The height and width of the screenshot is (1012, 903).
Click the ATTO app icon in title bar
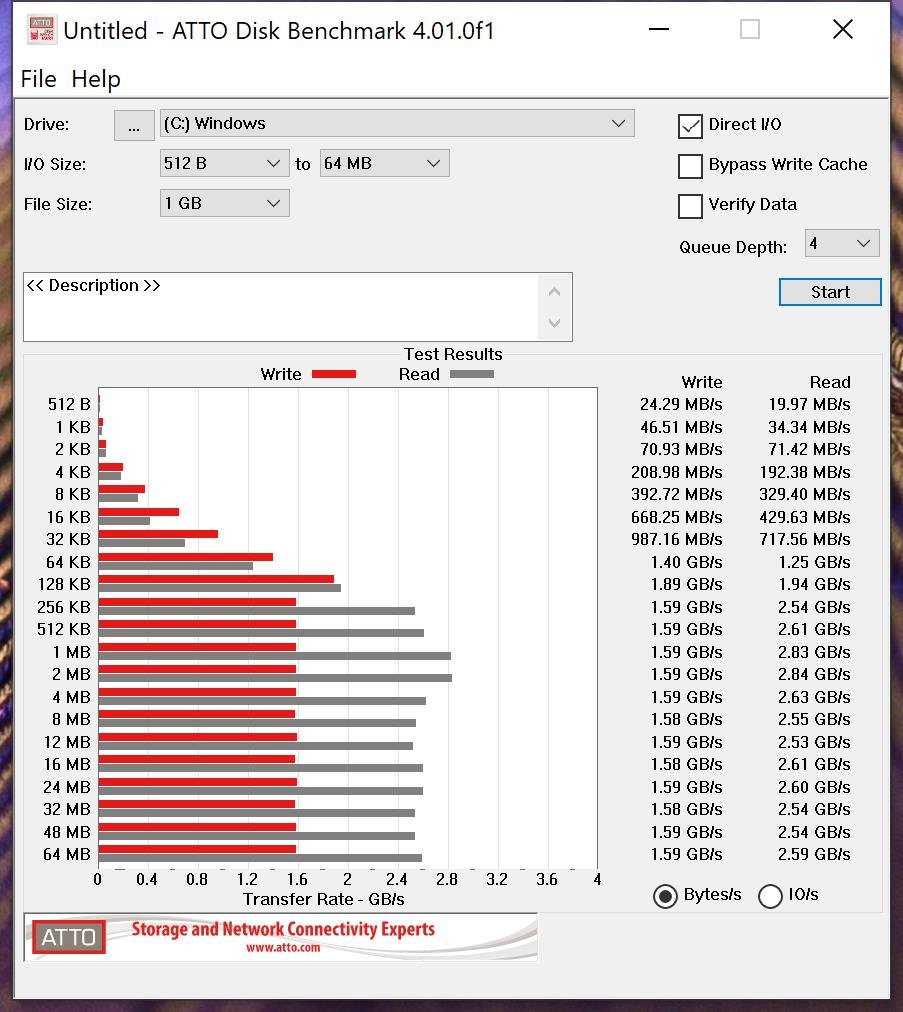click(41, 30)
